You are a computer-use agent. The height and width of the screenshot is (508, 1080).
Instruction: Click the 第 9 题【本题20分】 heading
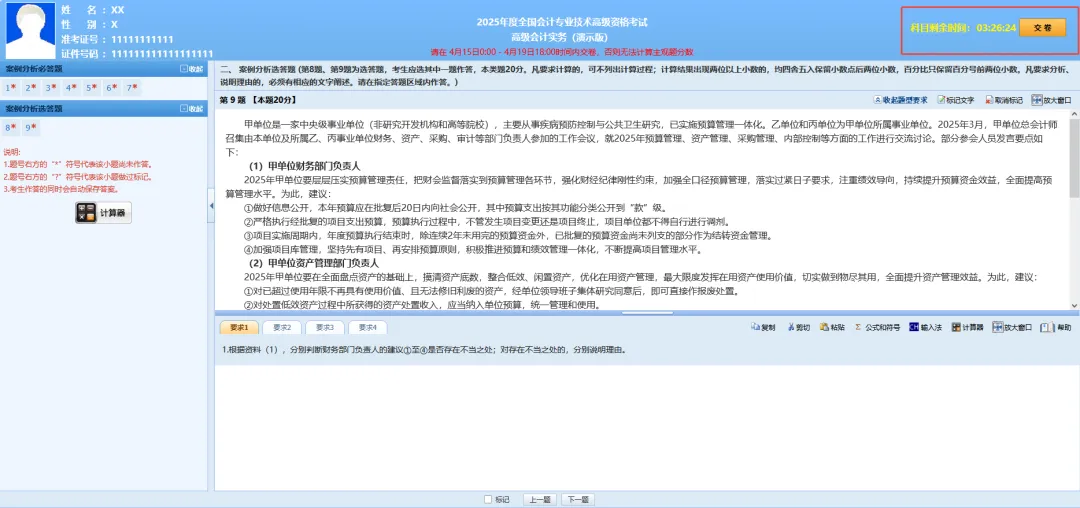pyautogui.click(x=258, y=100)
